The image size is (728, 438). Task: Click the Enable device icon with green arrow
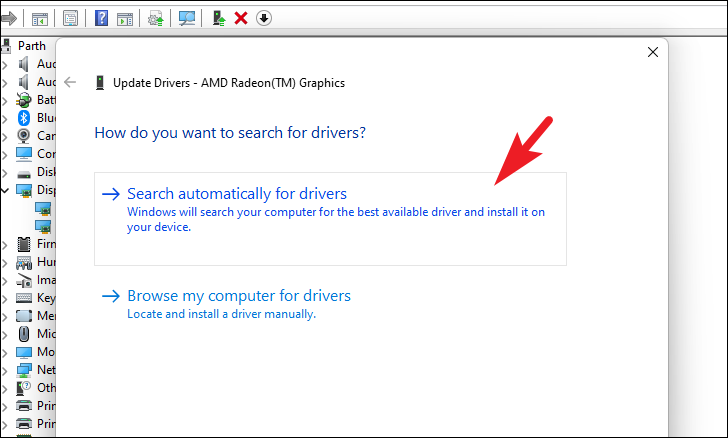[219, 19]
